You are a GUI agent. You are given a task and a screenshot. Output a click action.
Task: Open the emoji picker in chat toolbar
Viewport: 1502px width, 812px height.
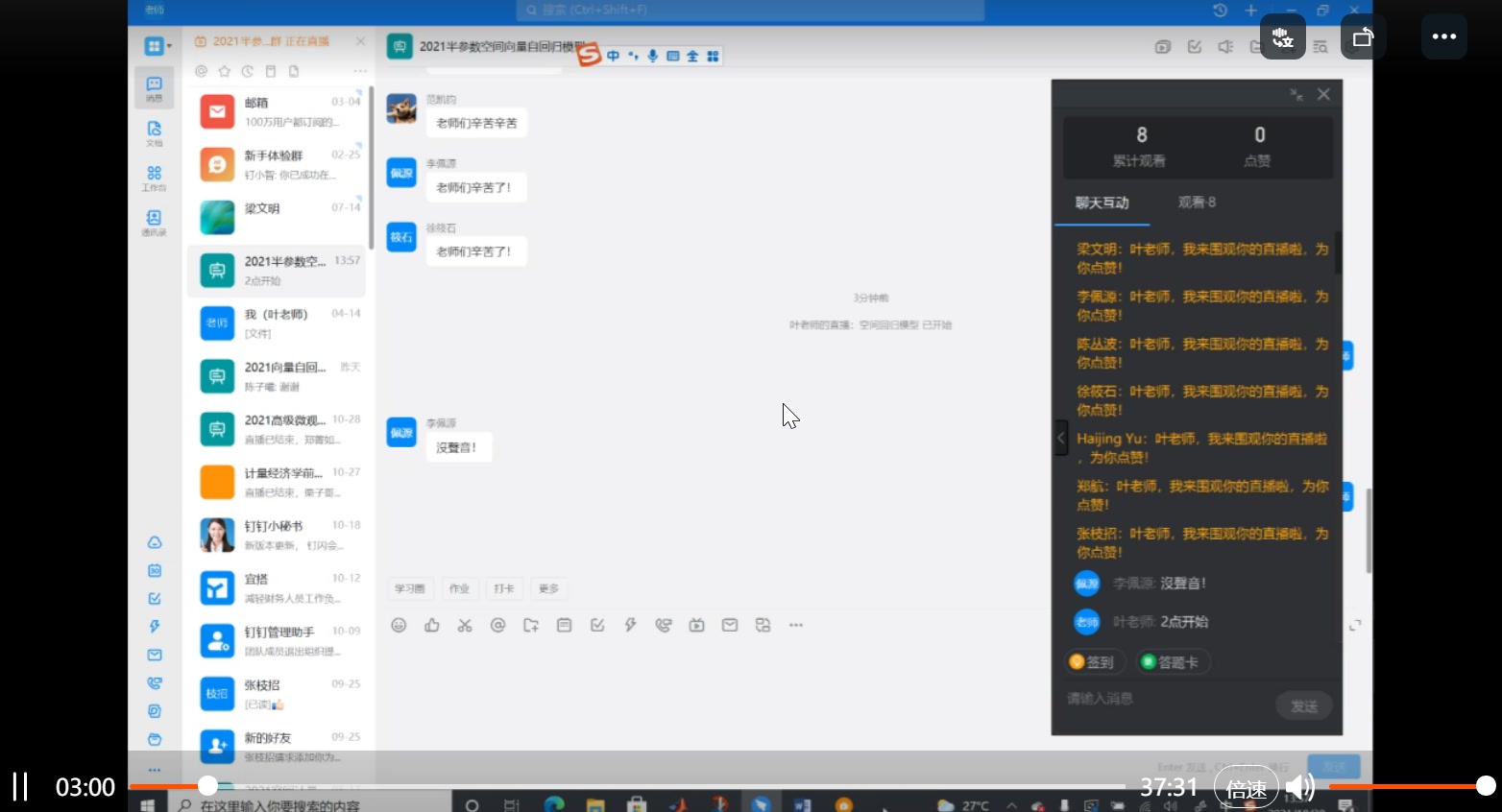[x=399, y=625]
